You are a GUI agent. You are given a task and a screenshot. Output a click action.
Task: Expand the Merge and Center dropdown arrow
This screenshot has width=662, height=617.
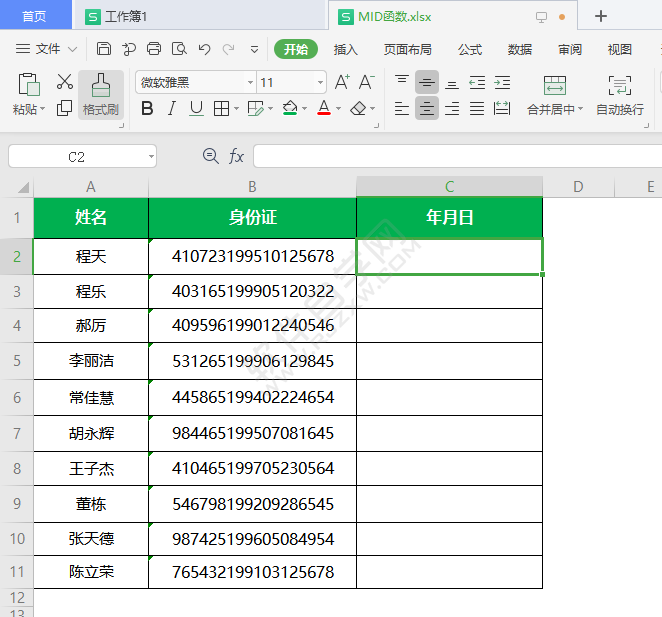580,109
